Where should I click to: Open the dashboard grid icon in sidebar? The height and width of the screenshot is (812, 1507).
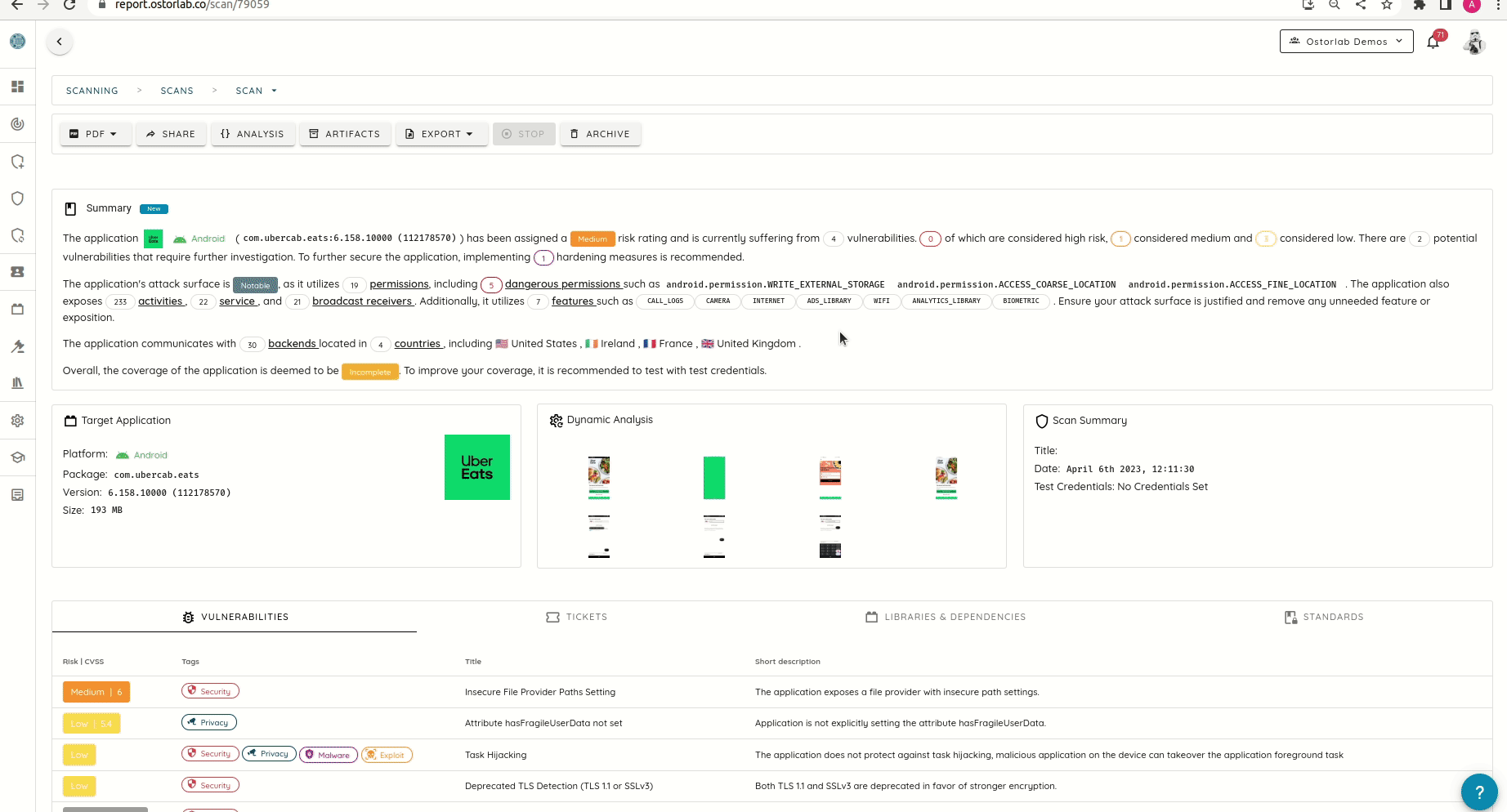pos(17,87)
